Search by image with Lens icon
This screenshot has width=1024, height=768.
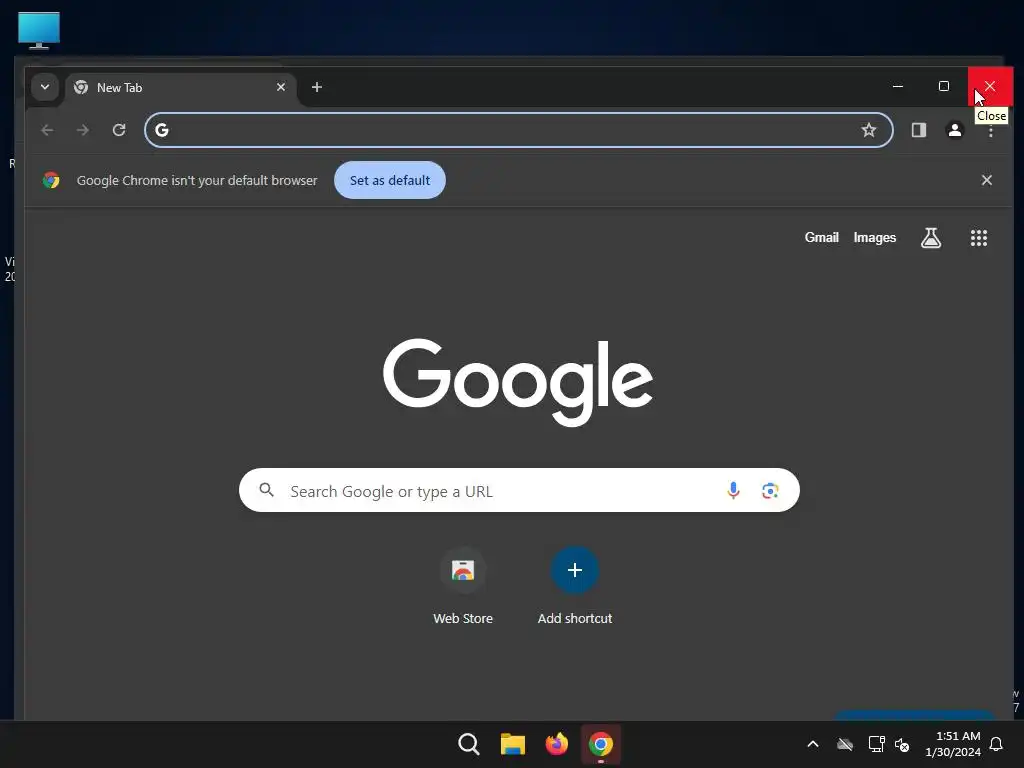[x=770, y=490]
